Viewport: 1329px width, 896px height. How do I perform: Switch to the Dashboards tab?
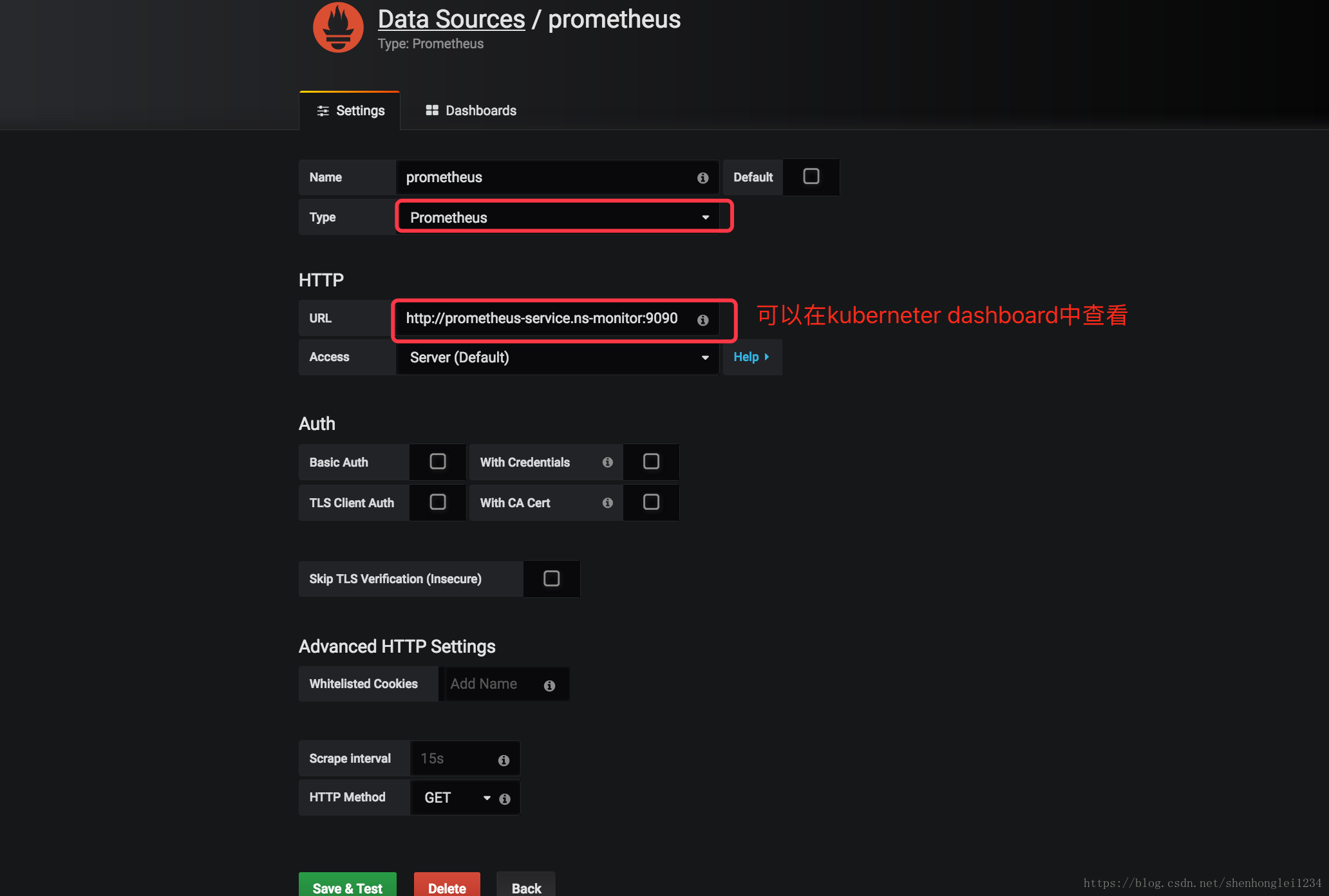point(471,111)
